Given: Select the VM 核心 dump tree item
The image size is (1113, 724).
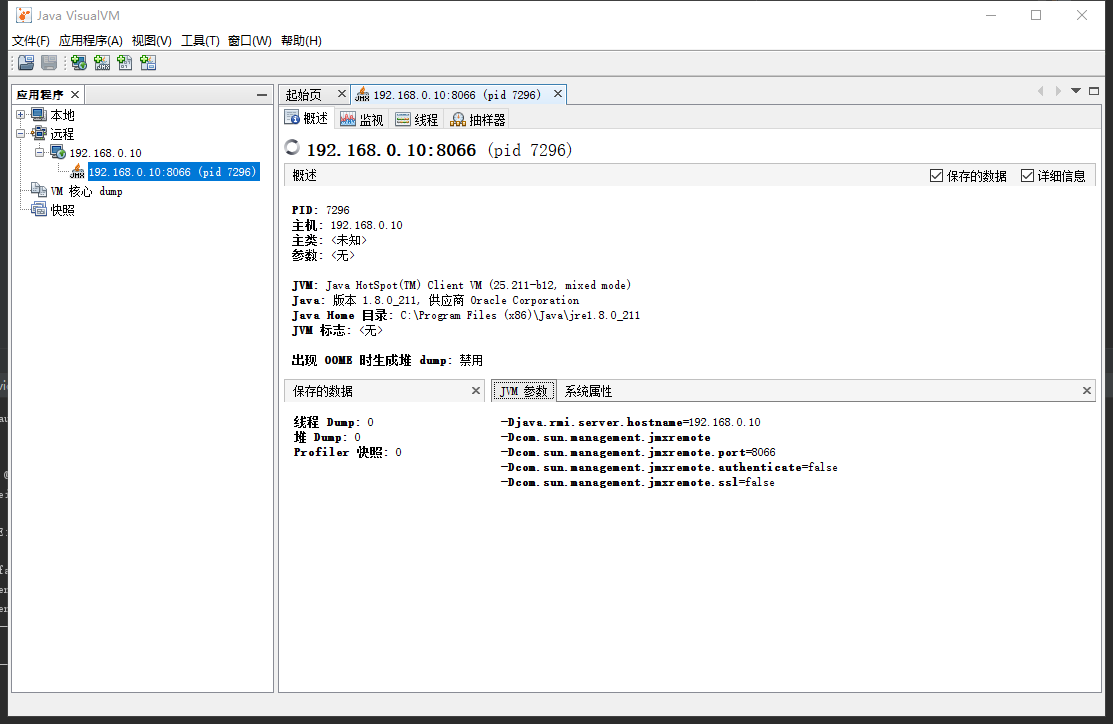Looking at the screenshot, I should coord(87,191).
